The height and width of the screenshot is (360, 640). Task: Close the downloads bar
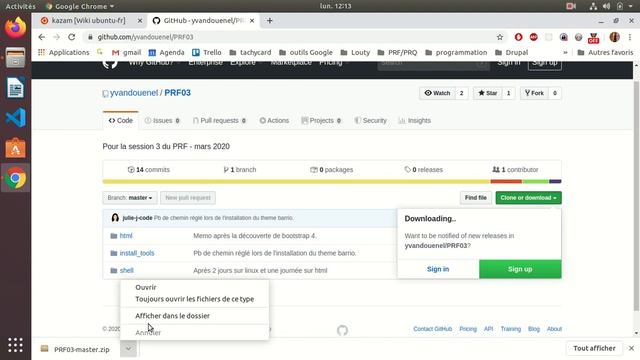[x=631, y=348]
